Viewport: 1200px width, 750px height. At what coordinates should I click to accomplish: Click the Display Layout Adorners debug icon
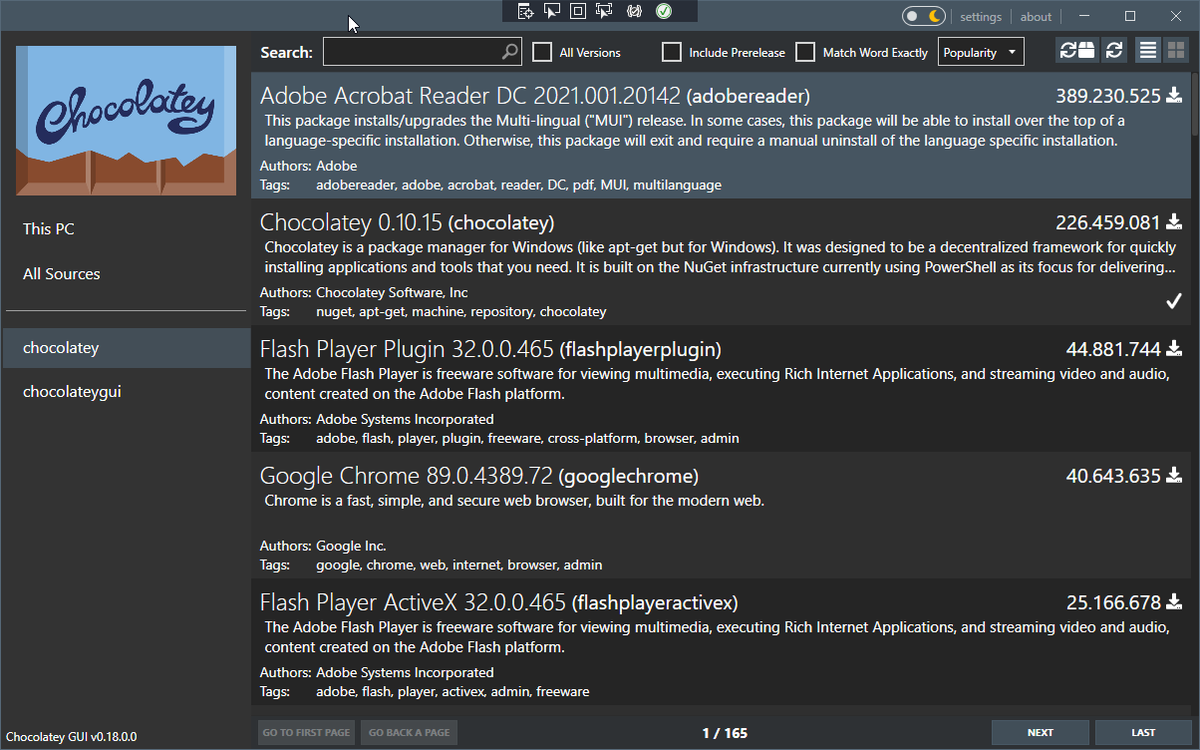(x=577, y=12)
